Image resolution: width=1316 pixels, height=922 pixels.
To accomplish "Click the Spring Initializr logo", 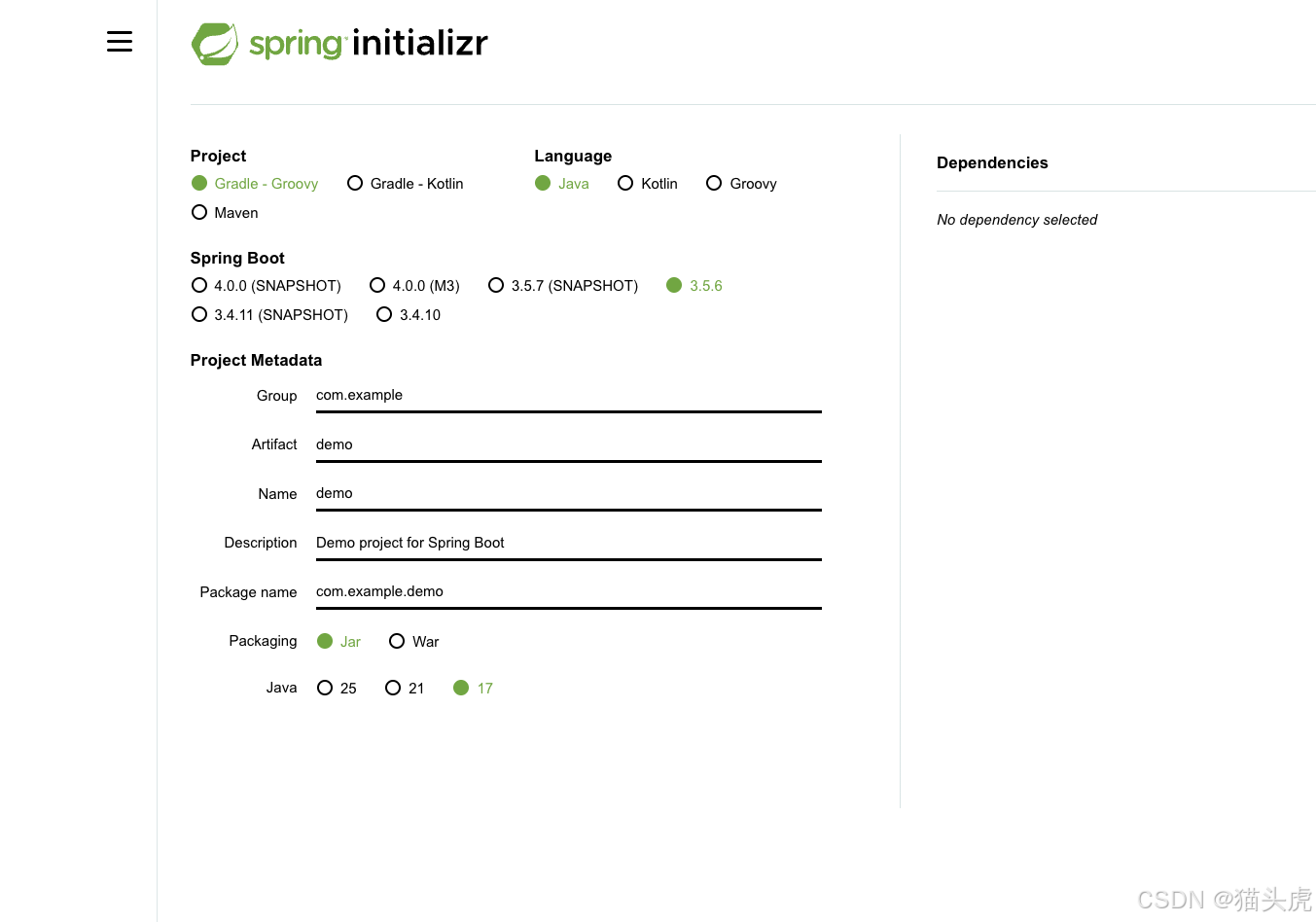I will tap(339, 44).
